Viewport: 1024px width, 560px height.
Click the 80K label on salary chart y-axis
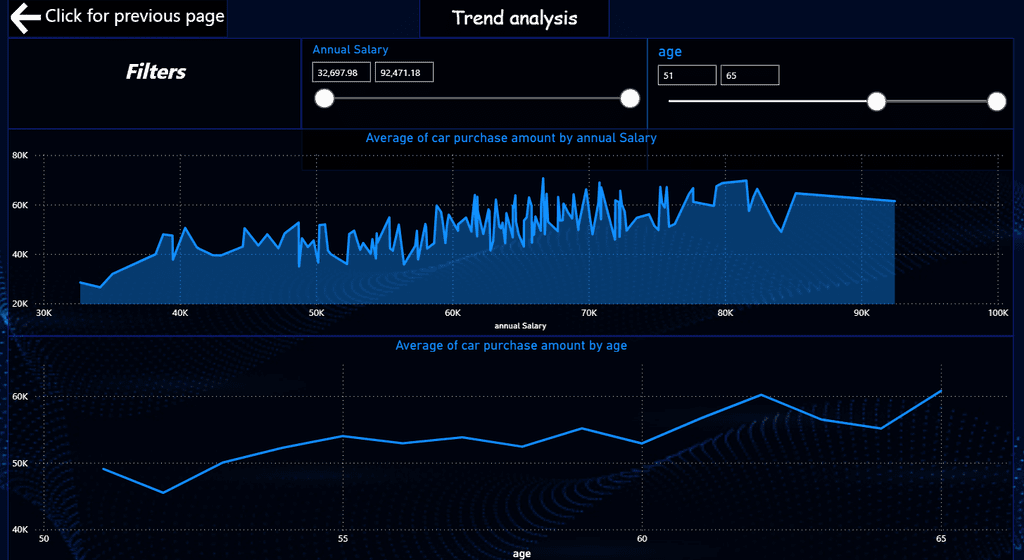[20, 155]
